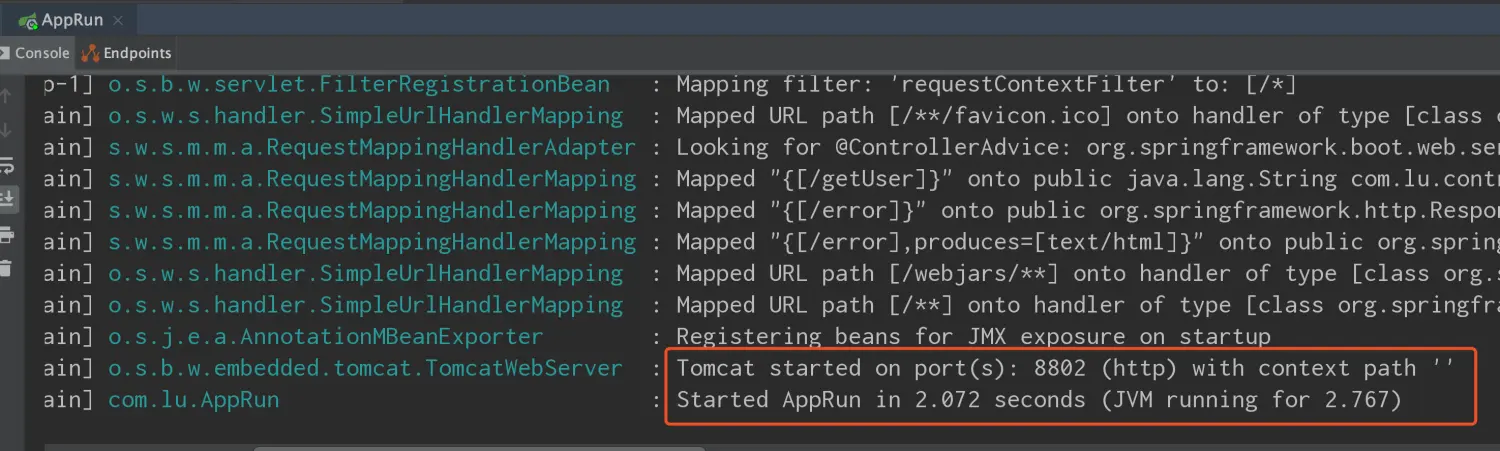The height and width of the screenshot is (451, 1500).
Task: Click the Mapped "{[/error]}" onto public message
Action: tap(1088, 211)
